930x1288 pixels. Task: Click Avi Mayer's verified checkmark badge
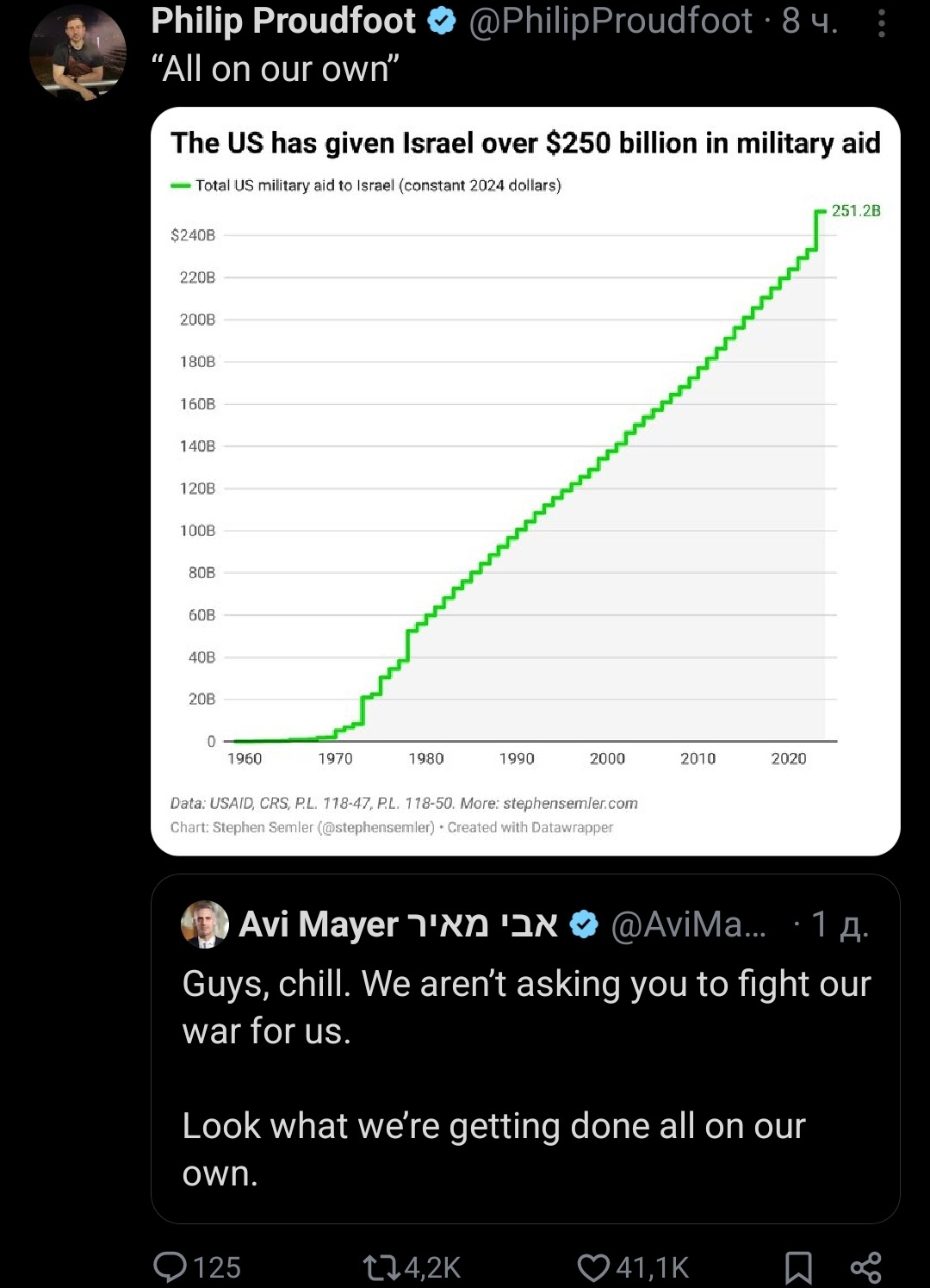585,924
